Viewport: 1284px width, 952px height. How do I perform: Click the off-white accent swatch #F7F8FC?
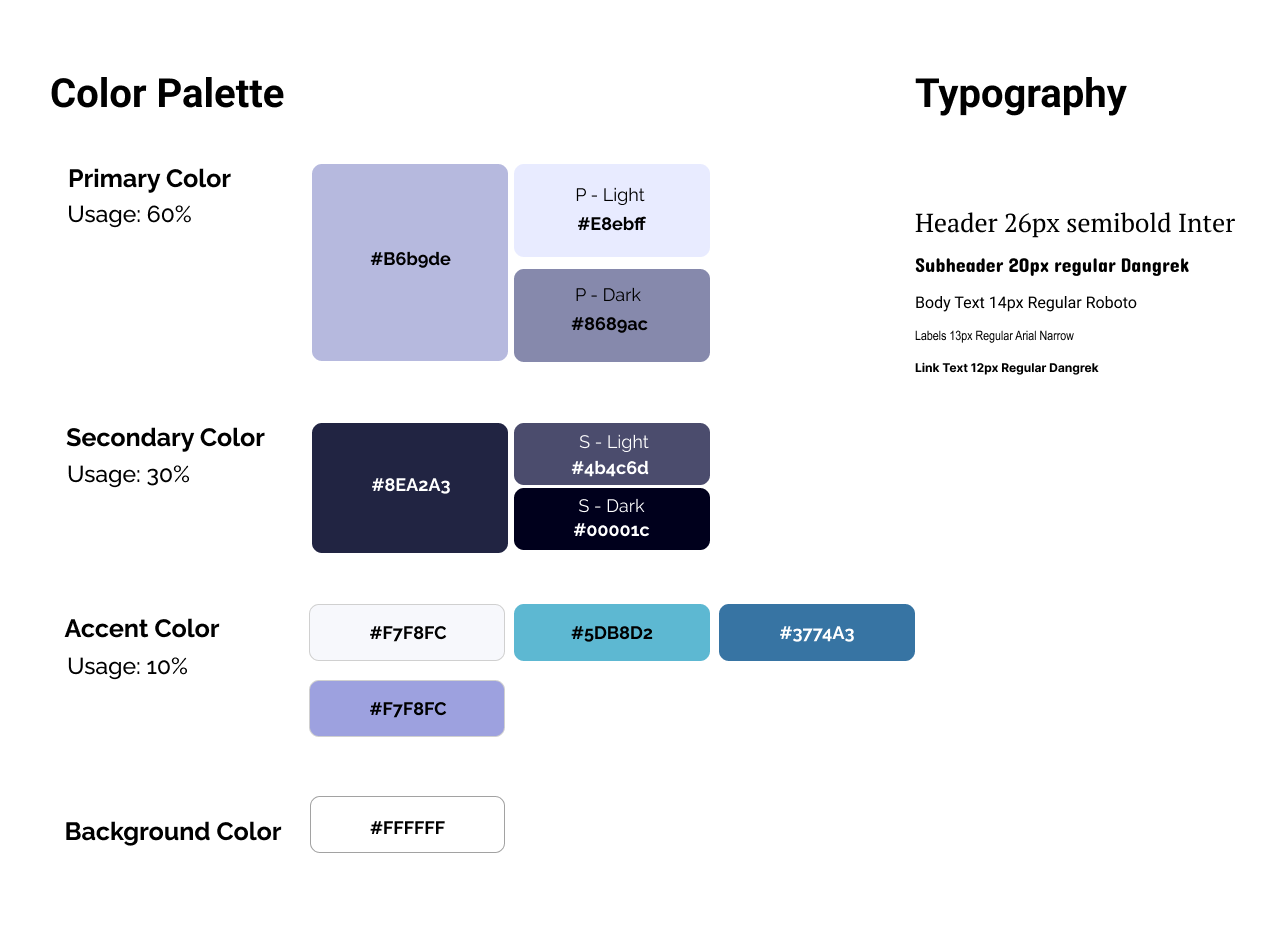coord(407,632)
